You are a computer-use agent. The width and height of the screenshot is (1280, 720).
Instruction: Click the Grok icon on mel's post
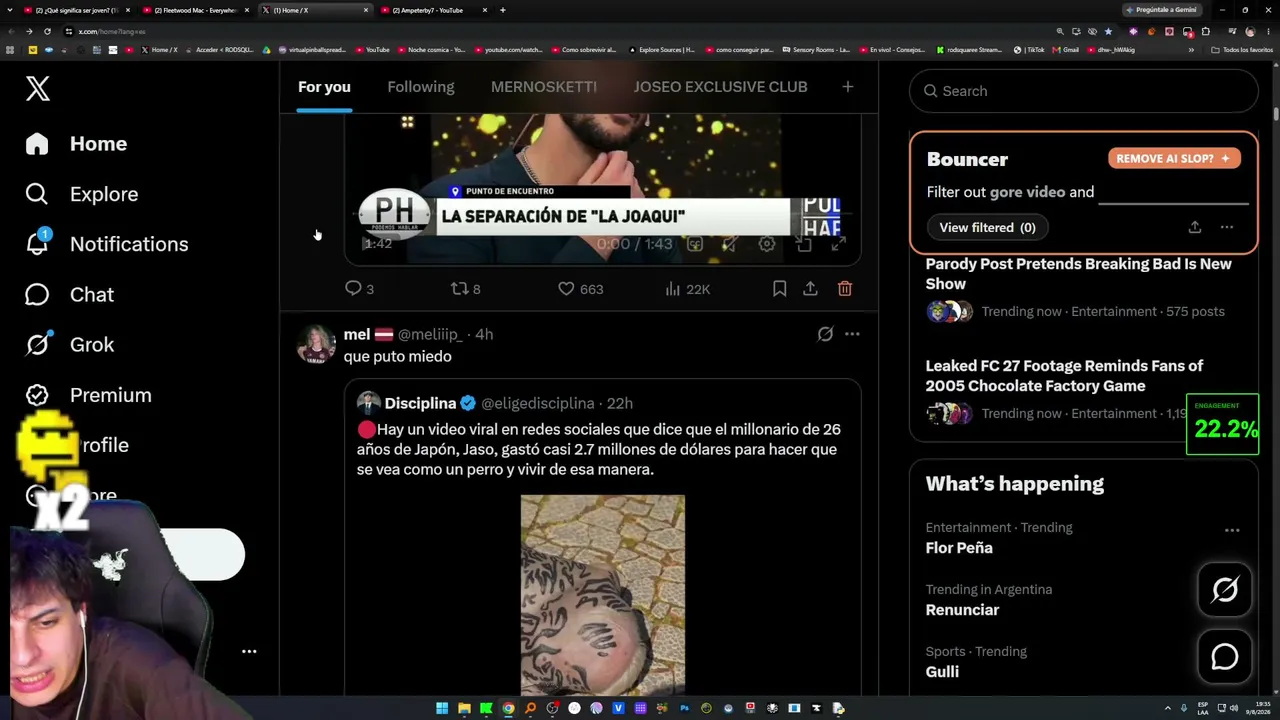pos(825,334)
